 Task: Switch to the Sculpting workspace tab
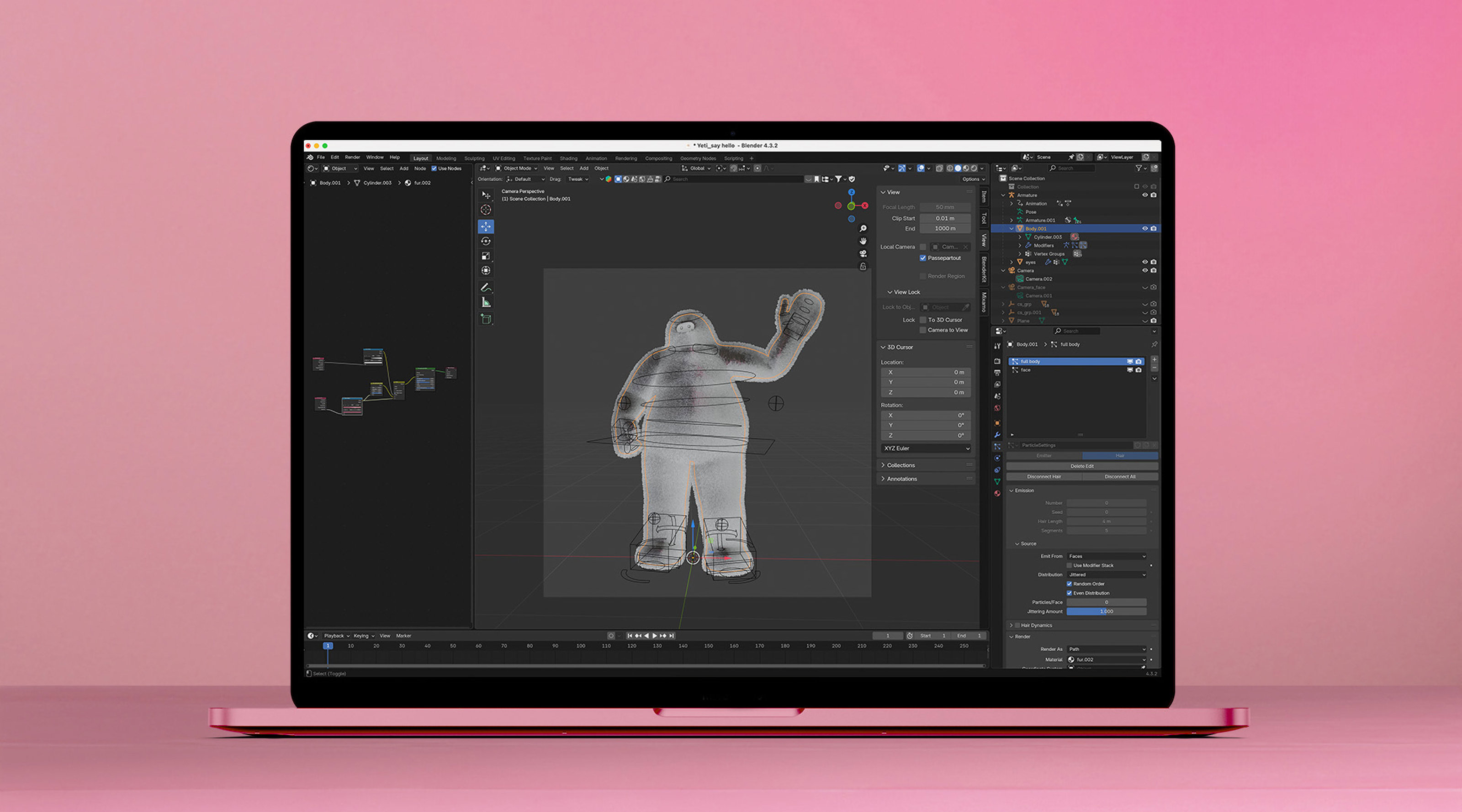pos(474,158)
